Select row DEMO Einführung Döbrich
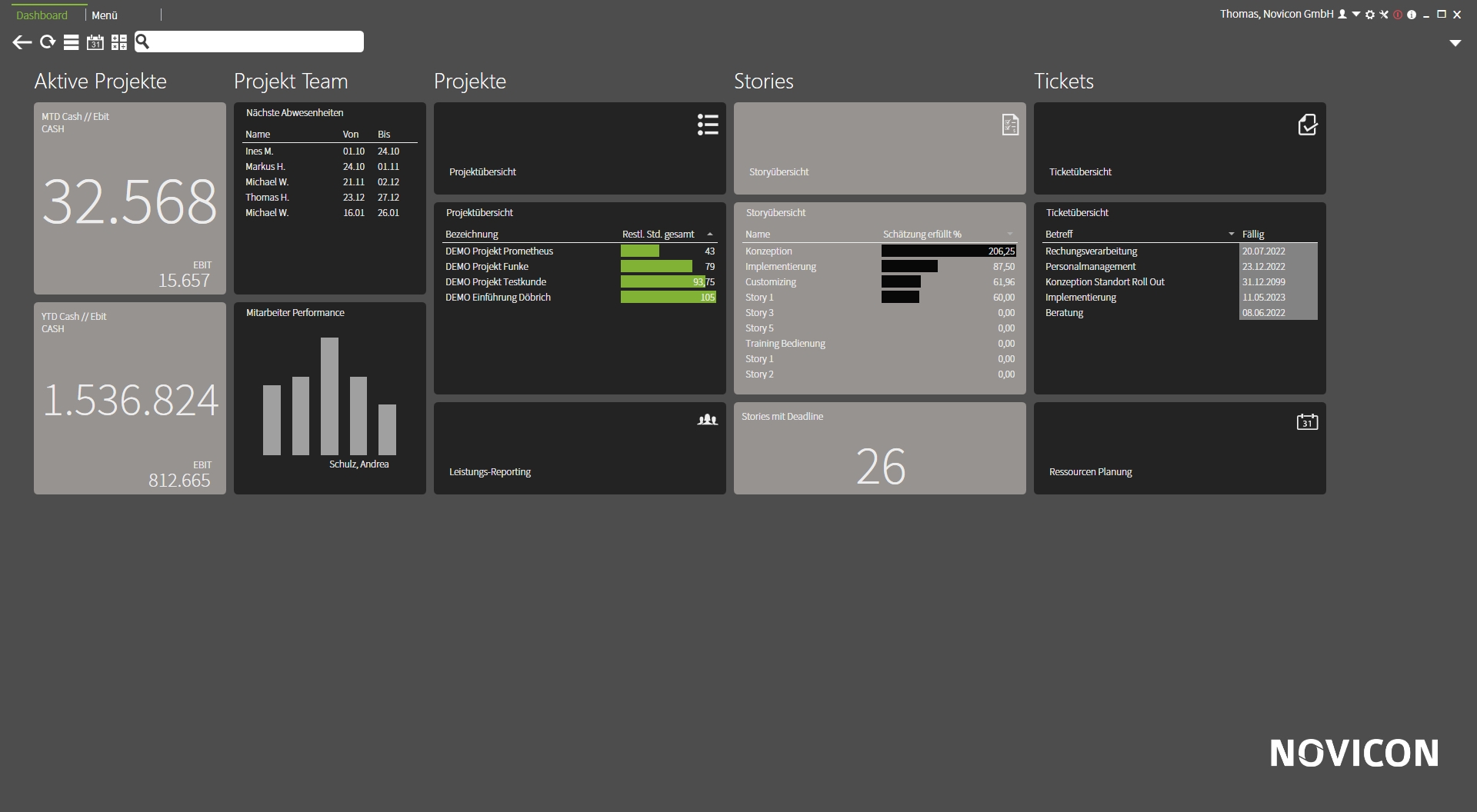This screenshot has width=1477, height=812. coord(580,298)
